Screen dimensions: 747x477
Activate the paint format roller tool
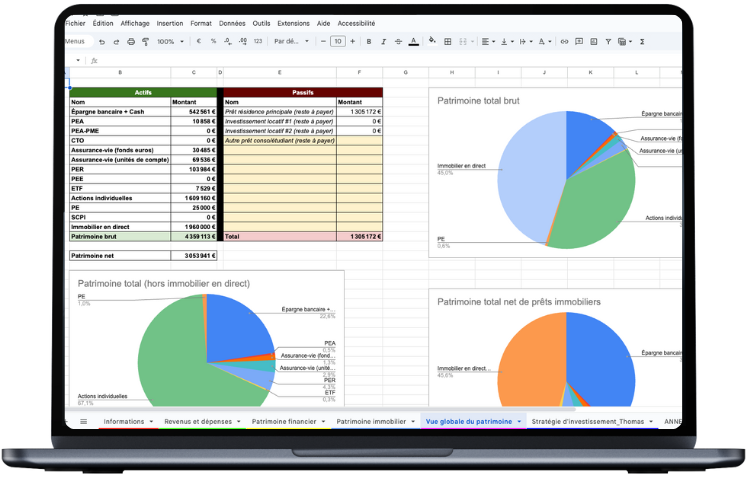[x=146, y=42]
